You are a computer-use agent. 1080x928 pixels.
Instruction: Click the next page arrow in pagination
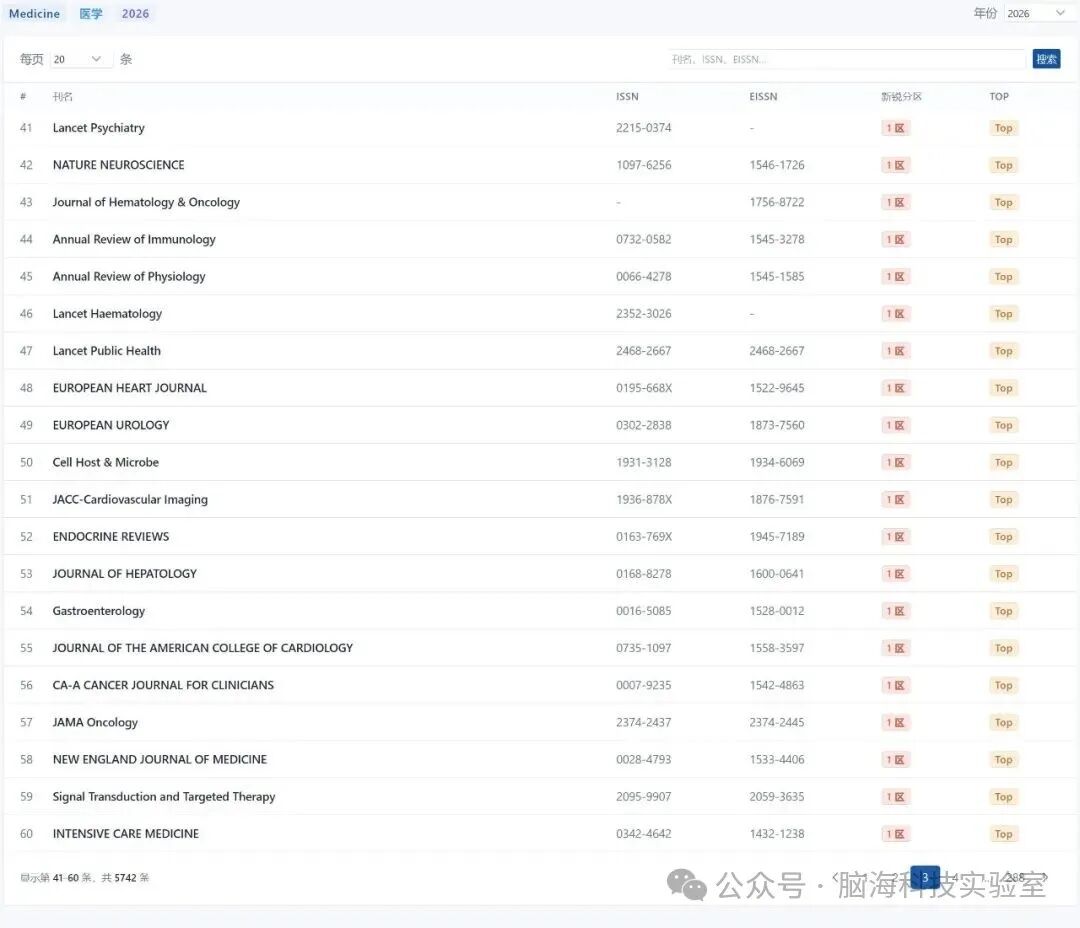[1045, 877]
